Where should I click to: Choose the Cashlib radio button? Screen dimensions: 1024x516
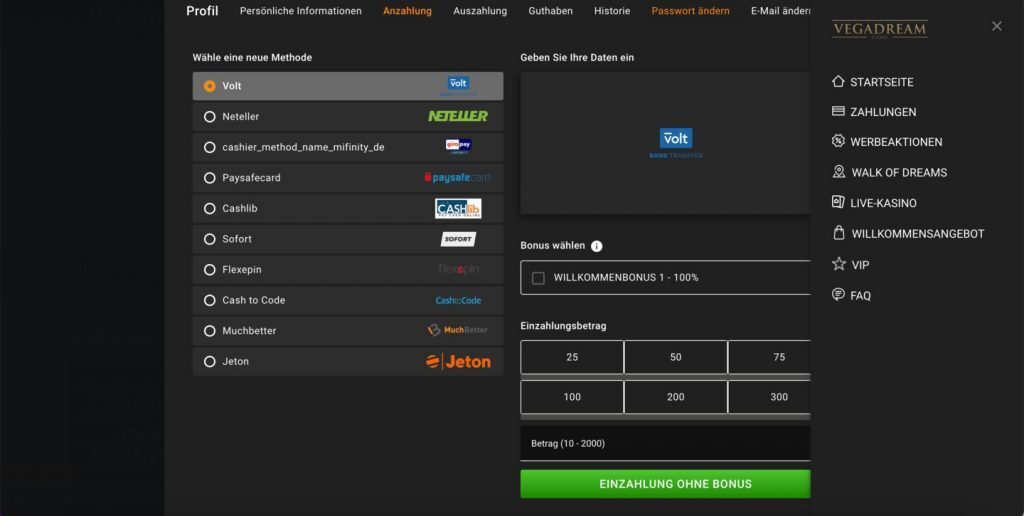coord(210,208)
